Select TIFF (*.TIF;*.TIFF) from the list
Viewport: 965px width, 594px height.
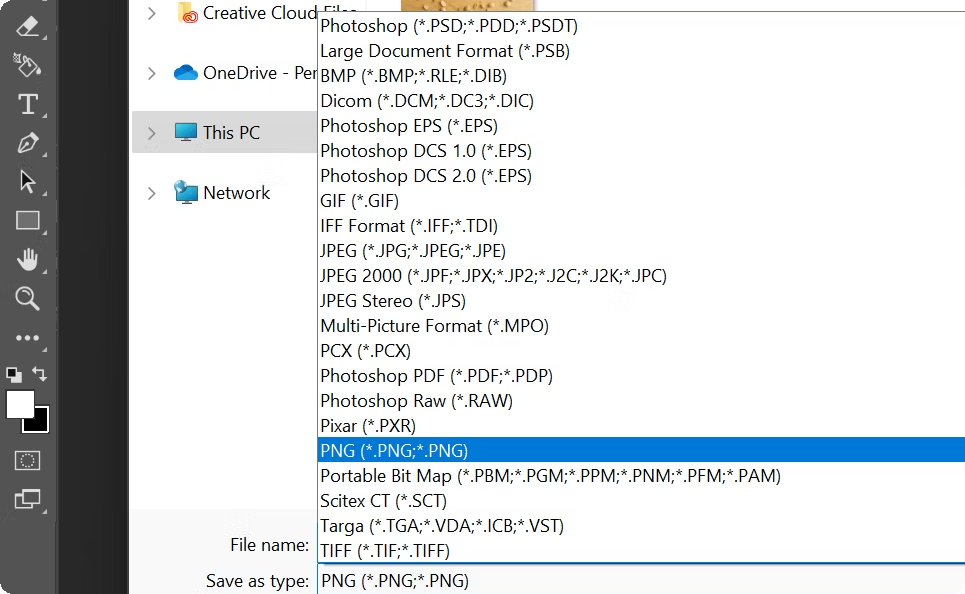click(x=385, y=551)
